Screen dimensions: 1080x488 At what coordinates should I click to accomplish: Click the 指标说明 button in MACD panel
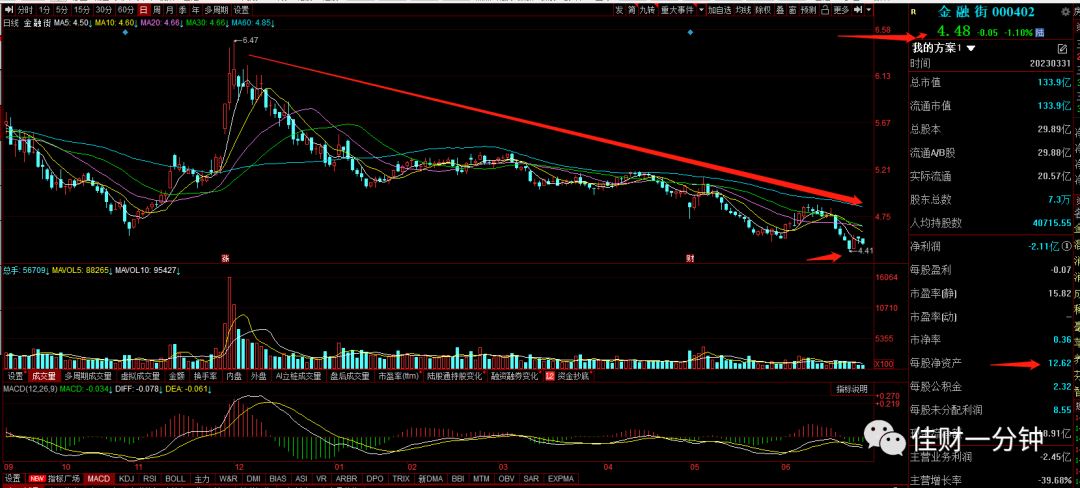coord(851,389)
